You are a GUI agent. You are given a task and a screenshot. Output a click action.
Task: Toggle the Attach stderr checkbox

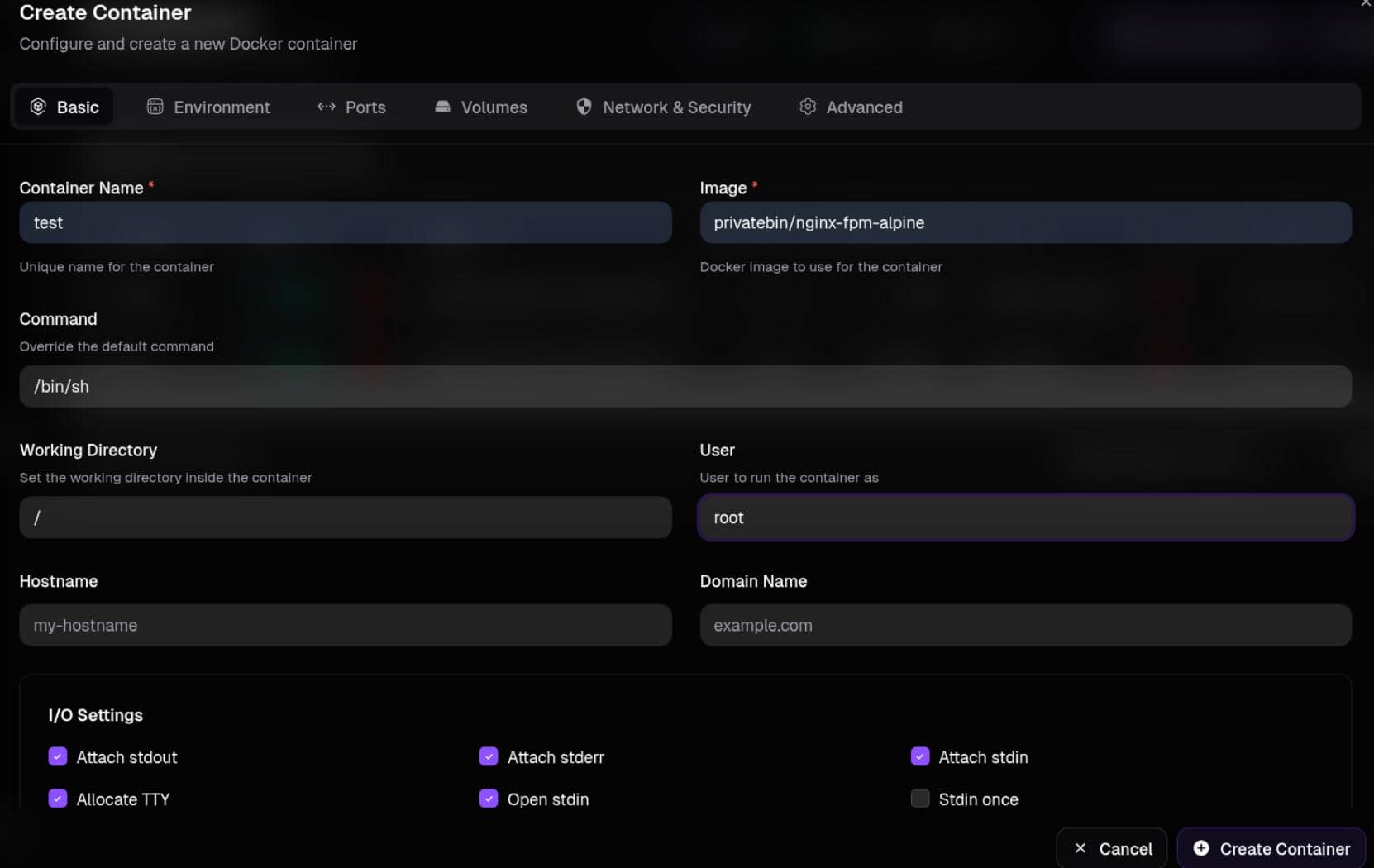pyautogui.click(x=489, y=756)
